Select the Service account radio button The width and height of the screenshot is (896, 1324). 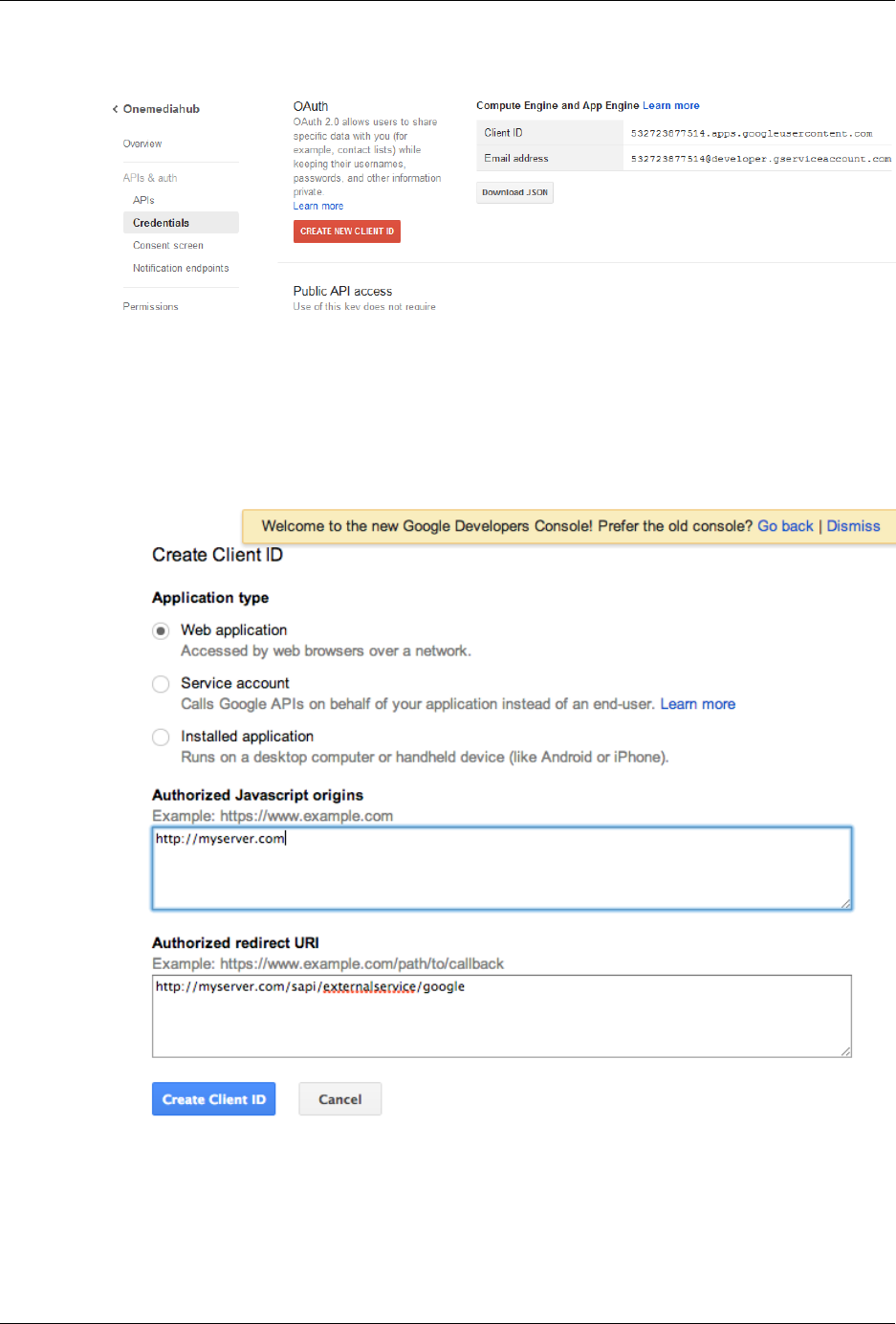click(x=162, y=684)
